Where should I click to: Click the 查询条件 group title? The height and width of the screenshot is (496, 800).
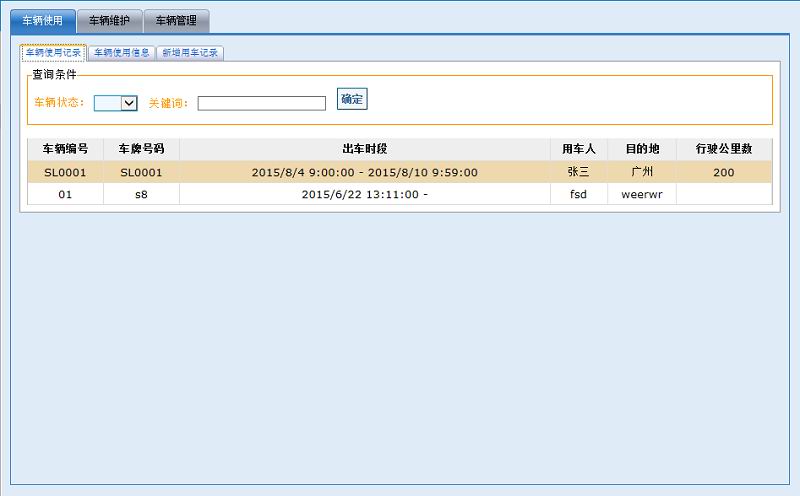pyautogui.click(x=55, y=75)
